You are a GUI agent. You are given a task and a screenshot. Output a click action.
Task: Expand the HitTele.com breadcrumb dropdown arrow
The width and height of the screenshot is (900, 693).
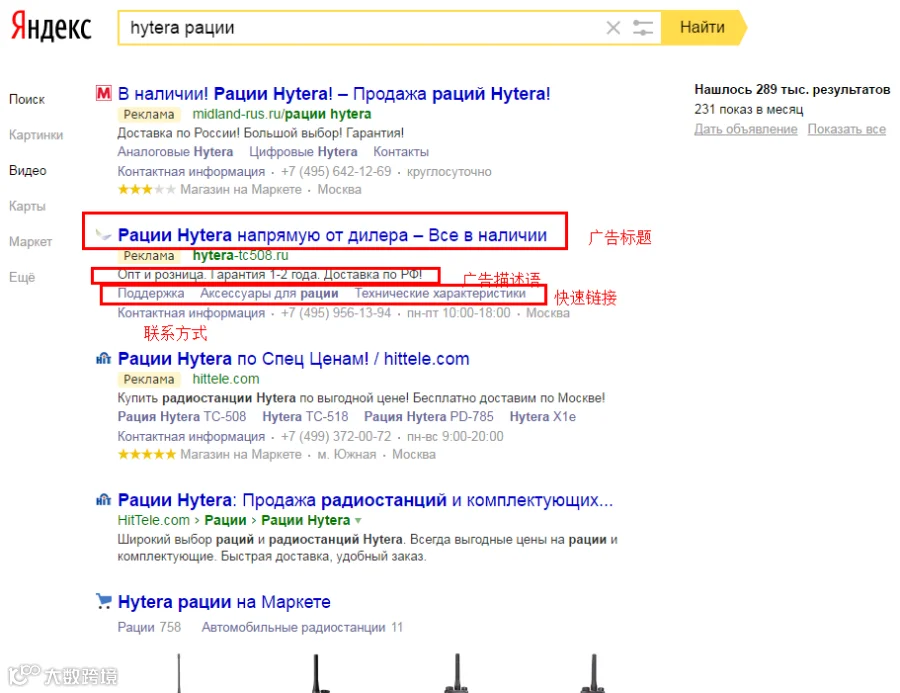(358, 521)
